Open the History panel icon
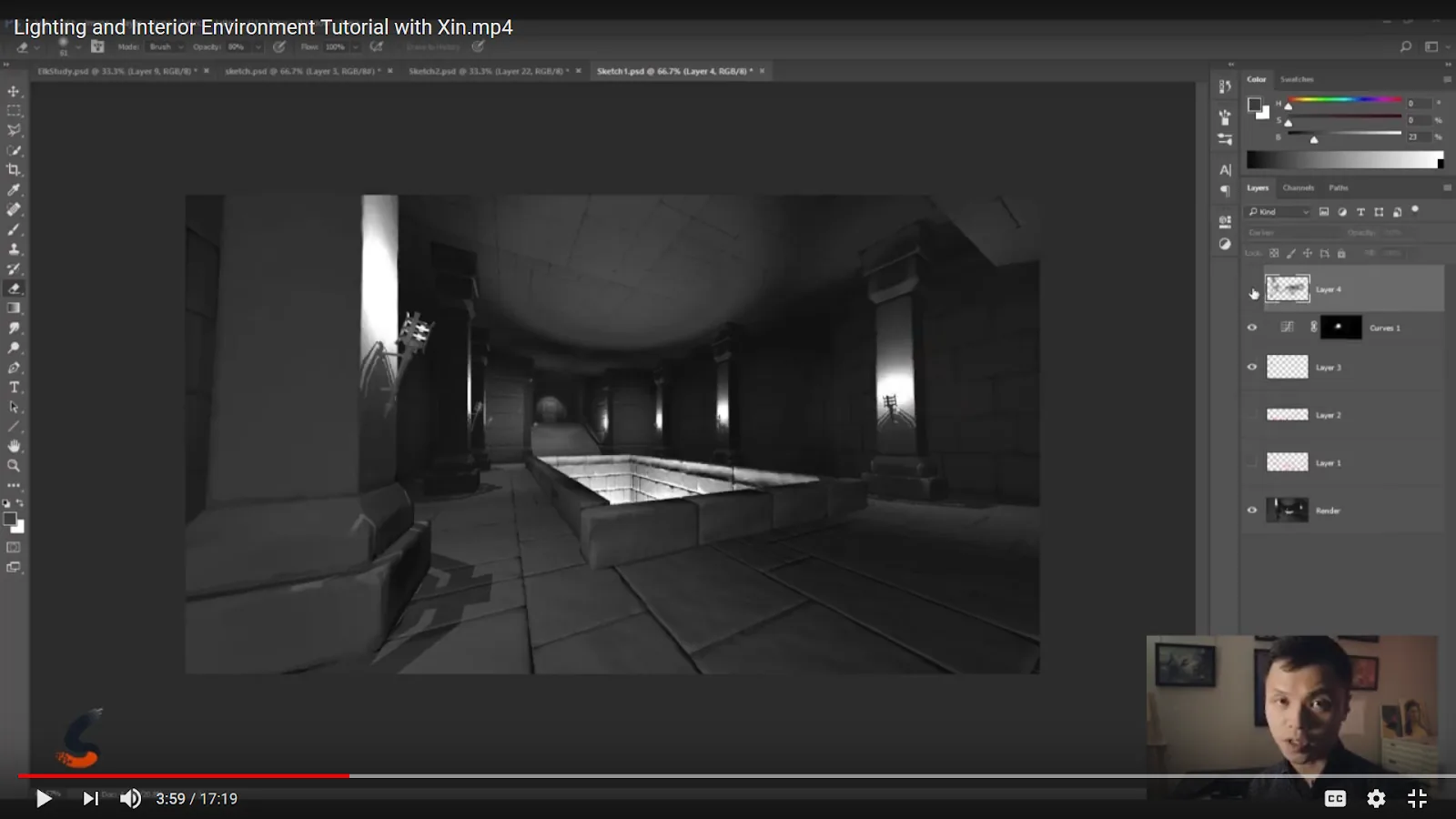This screenshot has width=1456, height=819. click(1225, 86)
